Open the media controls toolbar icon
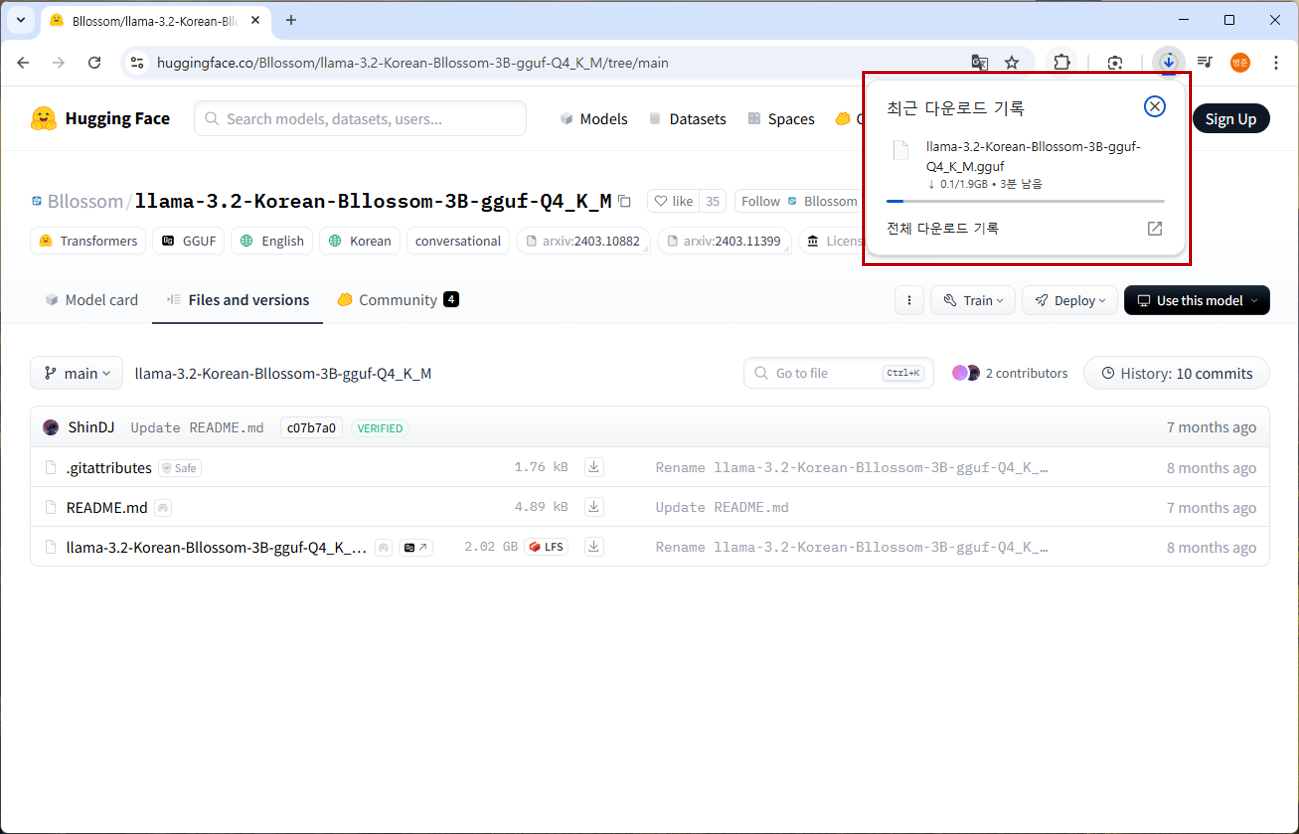 [x=1205, y=62]
